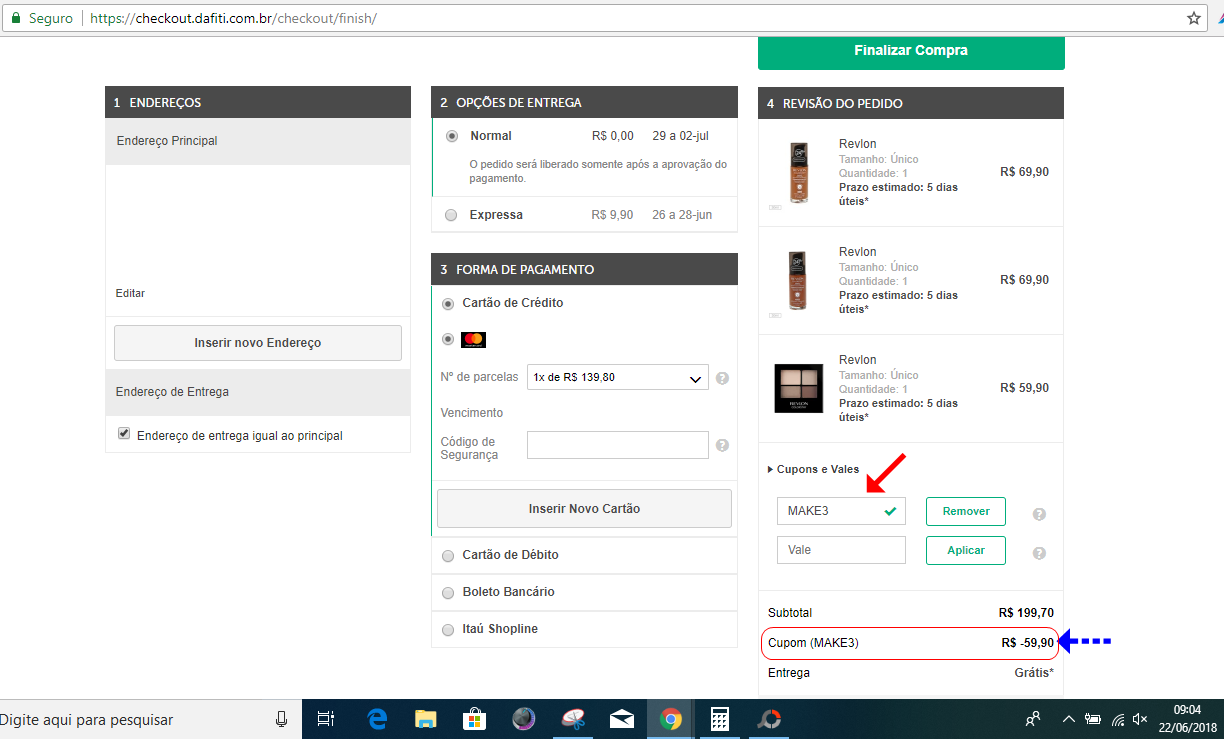
Task: Click the Mastercard logo icon
Action: [x=473, y=340]
